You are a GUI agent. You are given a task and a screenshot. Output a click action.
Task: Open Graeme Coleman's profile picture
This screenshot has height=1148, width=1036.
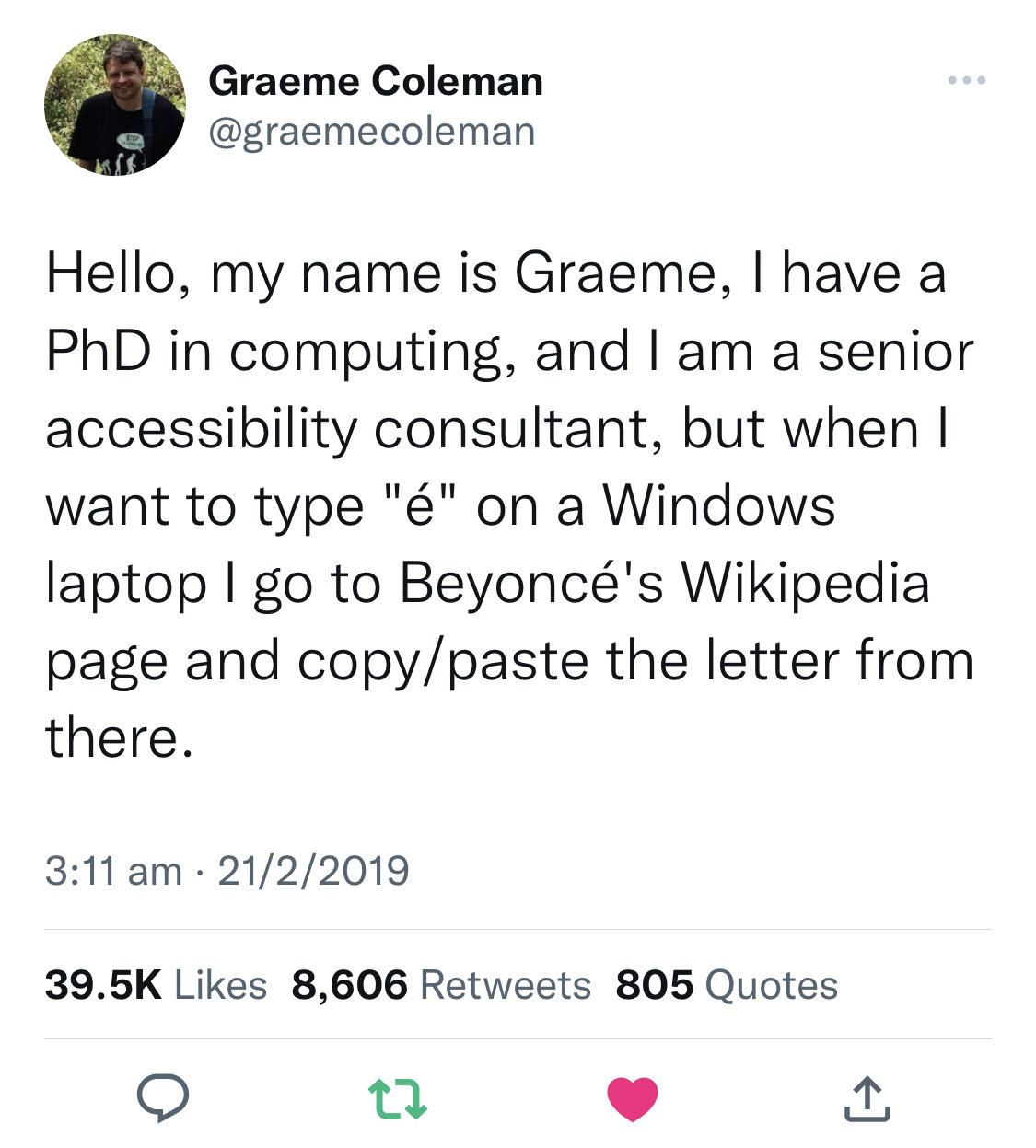[115, 104]
